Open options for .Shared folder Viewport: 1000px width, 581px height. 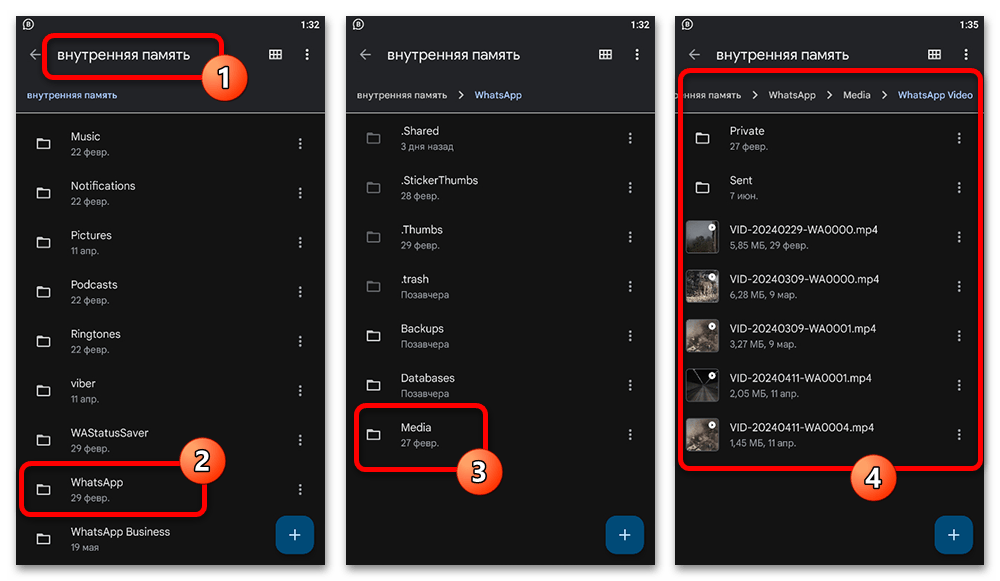pyautogui.click(x=630, y=138)
